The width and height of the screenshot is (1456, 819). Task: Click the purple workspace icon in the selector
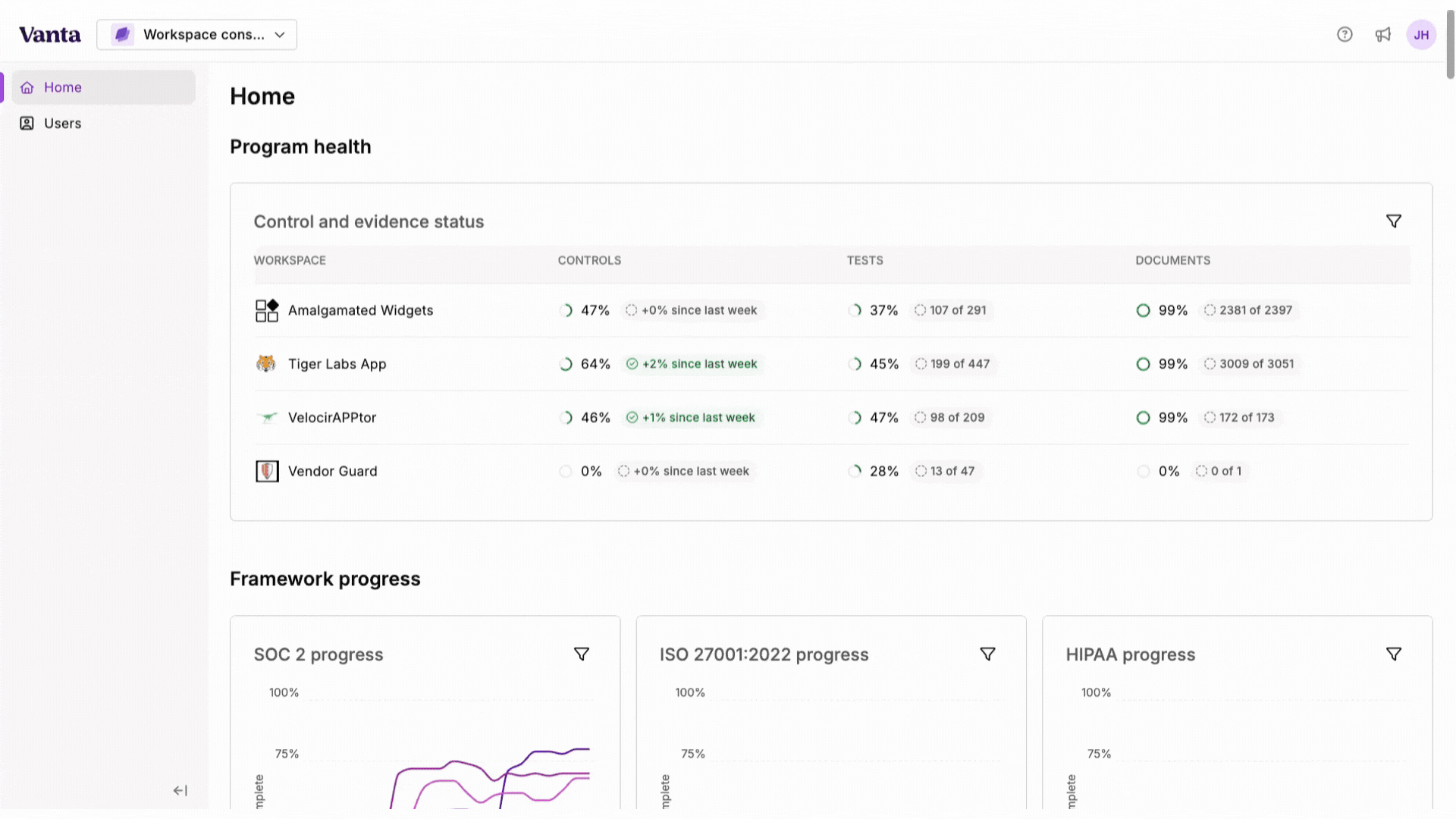point(122,35)
